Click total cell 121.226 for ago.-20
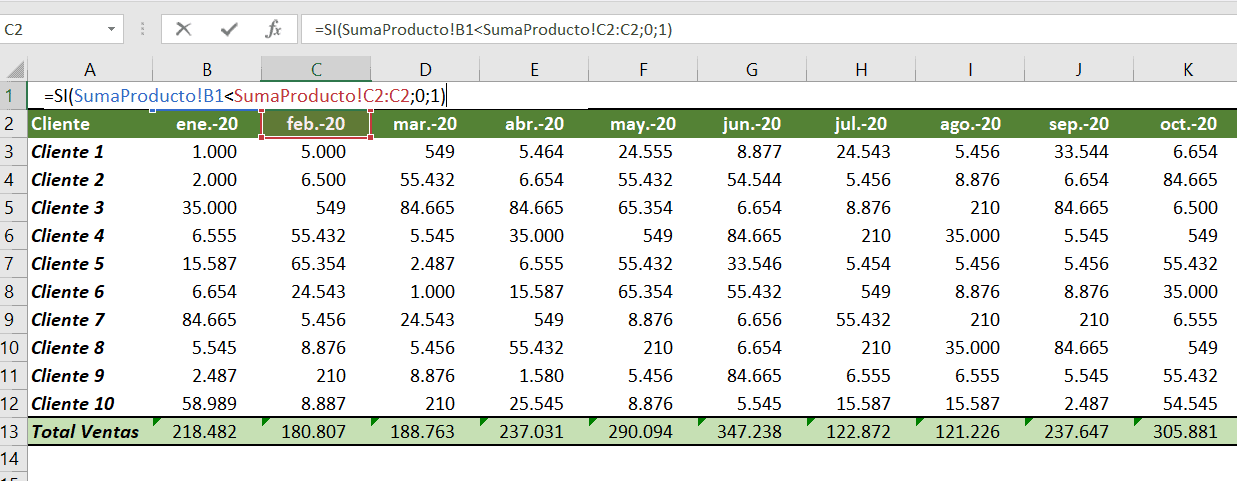Screen dimensions: 1237x481 tap(969, 432)
